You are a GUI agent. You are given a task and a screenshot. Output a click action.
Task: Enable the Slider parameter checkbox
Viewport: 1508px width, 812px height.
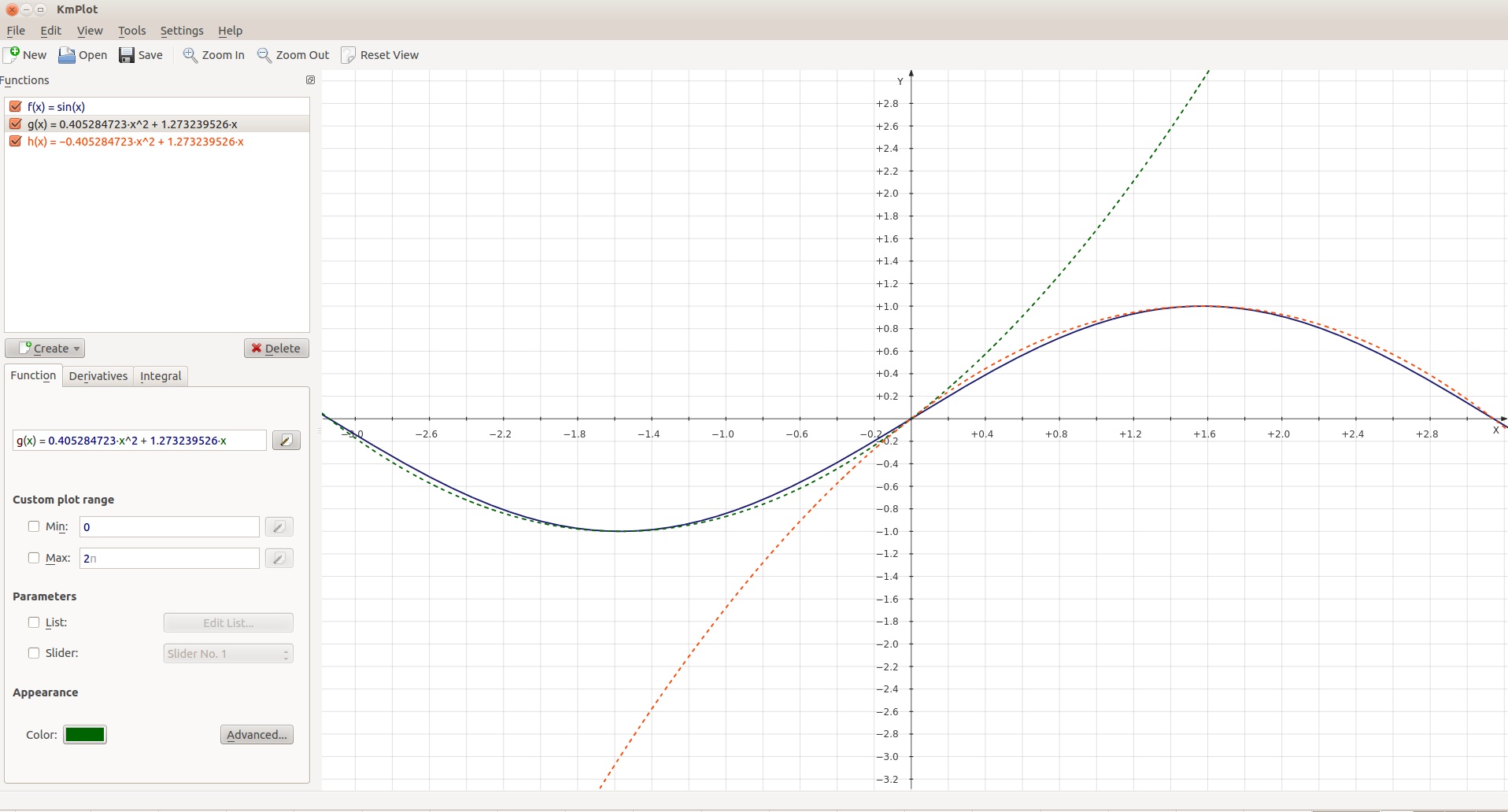pos(34,653)
